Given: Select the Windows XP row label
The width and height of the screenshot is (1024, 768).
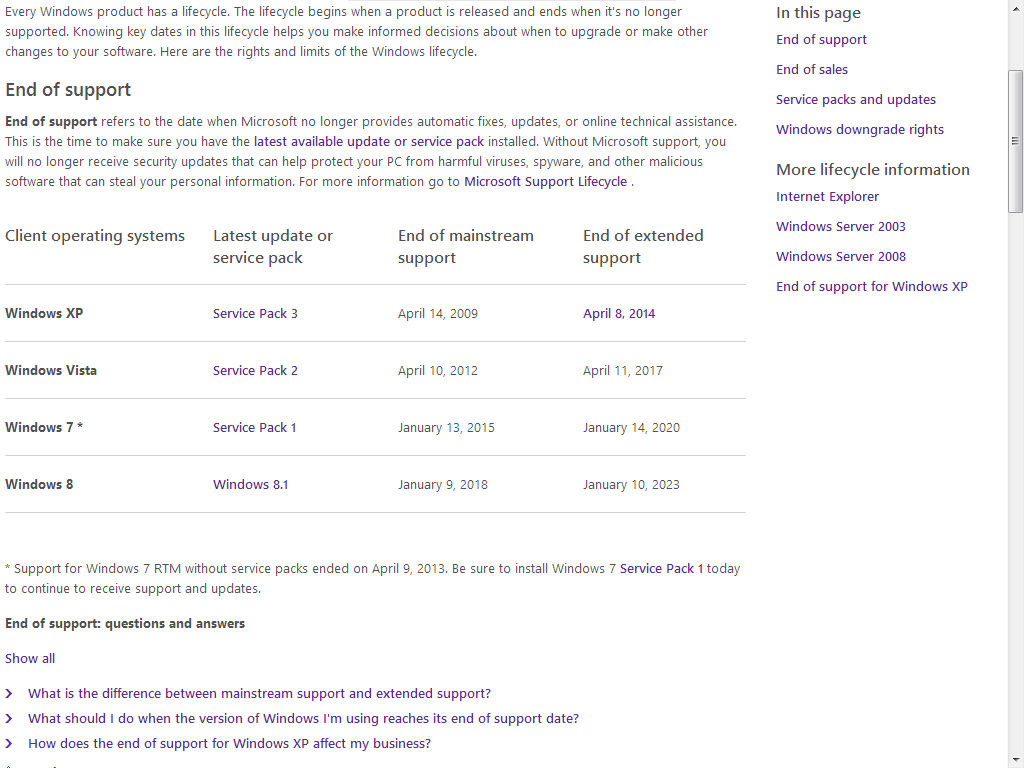Looking at the screenshot, I should (44, 313).
